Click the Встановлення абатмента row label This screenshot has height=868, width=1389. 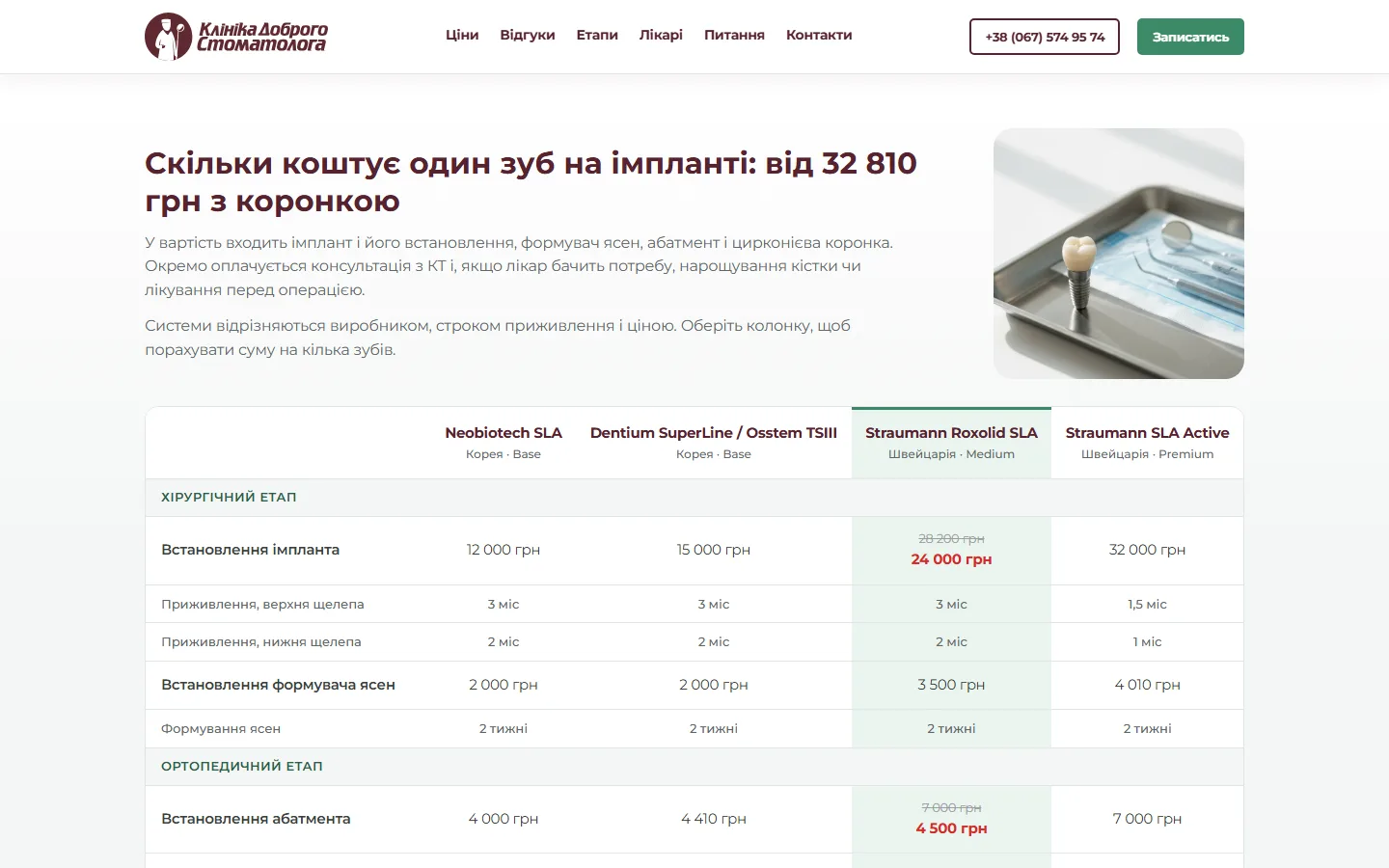pos(256,819)
